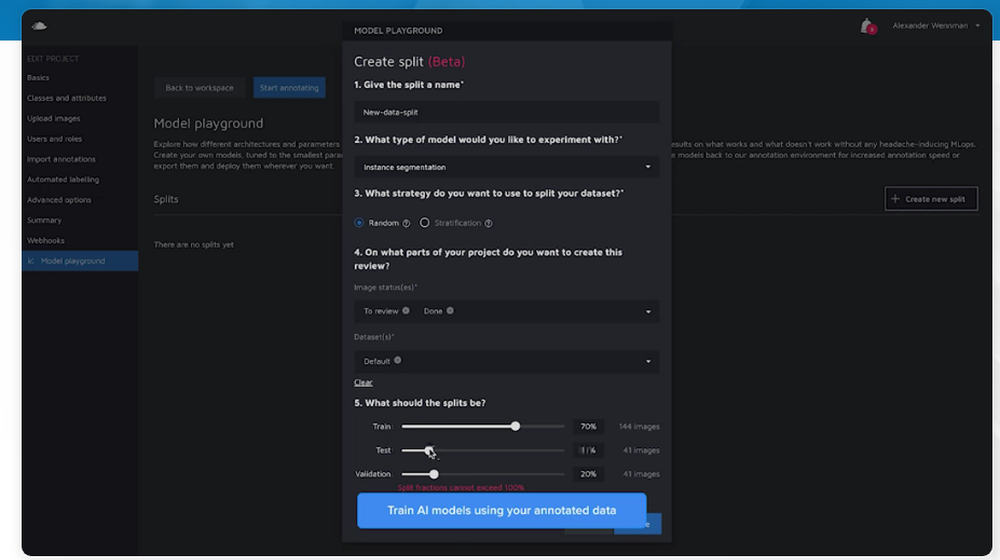This screenshot has width=1000, height=560.
Task: Click the Test percentage value box
Action: 588,450
